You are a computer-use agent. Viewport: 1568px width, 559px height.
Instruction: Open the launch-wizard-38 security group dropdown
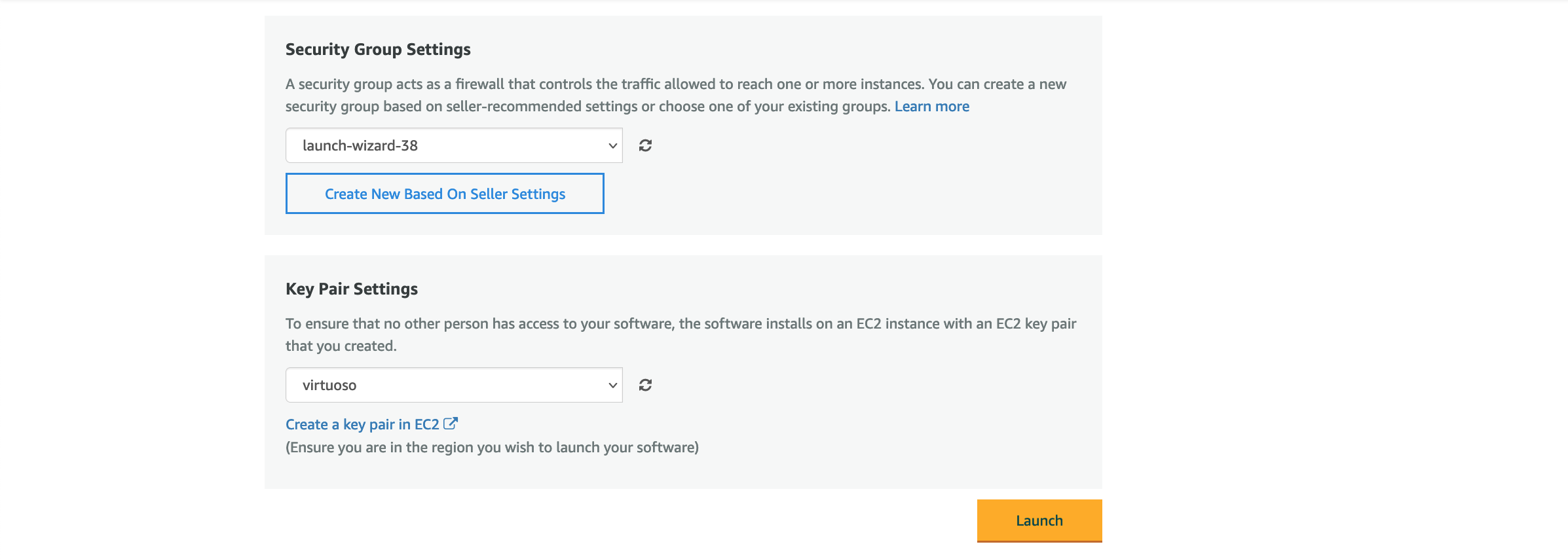[453, 145]
